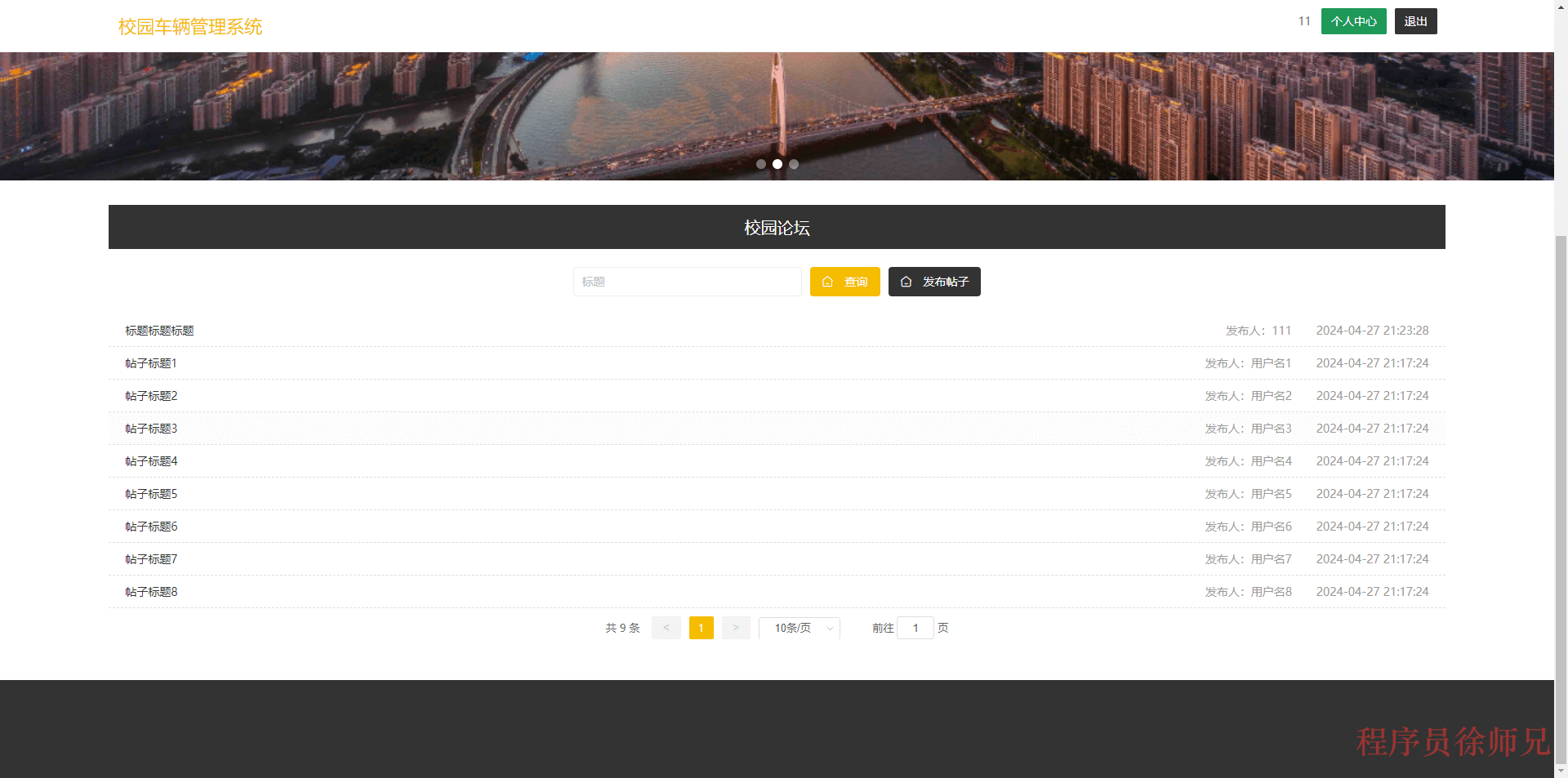Click the house icon on the 查询 button

(827, 282)
